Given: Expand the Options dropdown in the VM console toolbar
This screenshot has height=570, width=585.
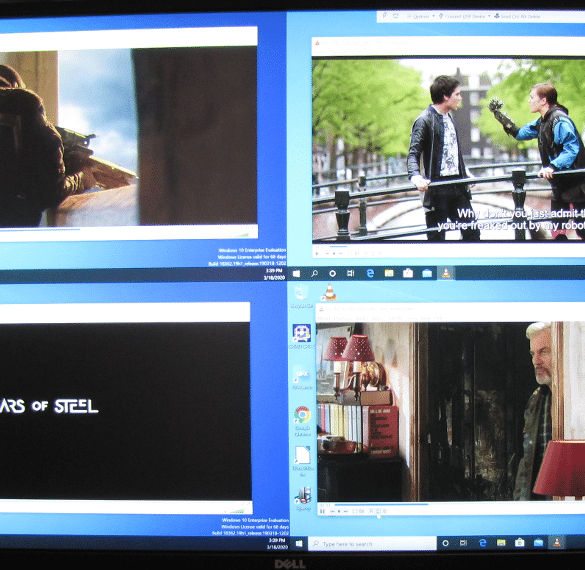Looking at the screenshot, I should (421, 16).
